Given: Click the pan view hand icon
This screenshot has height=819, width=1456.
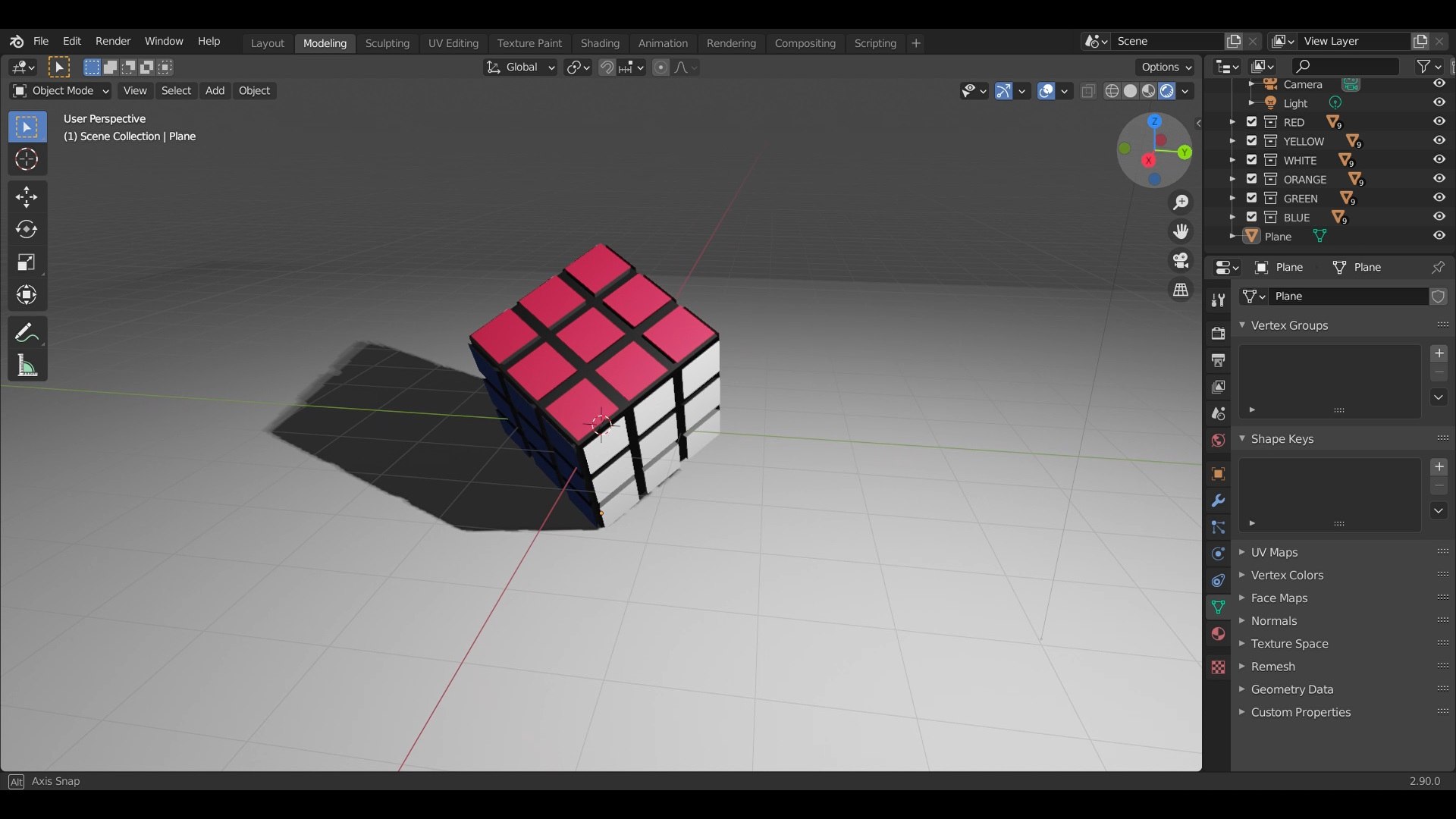Looking at the screenshot, I should click(x=1181, y=231).
